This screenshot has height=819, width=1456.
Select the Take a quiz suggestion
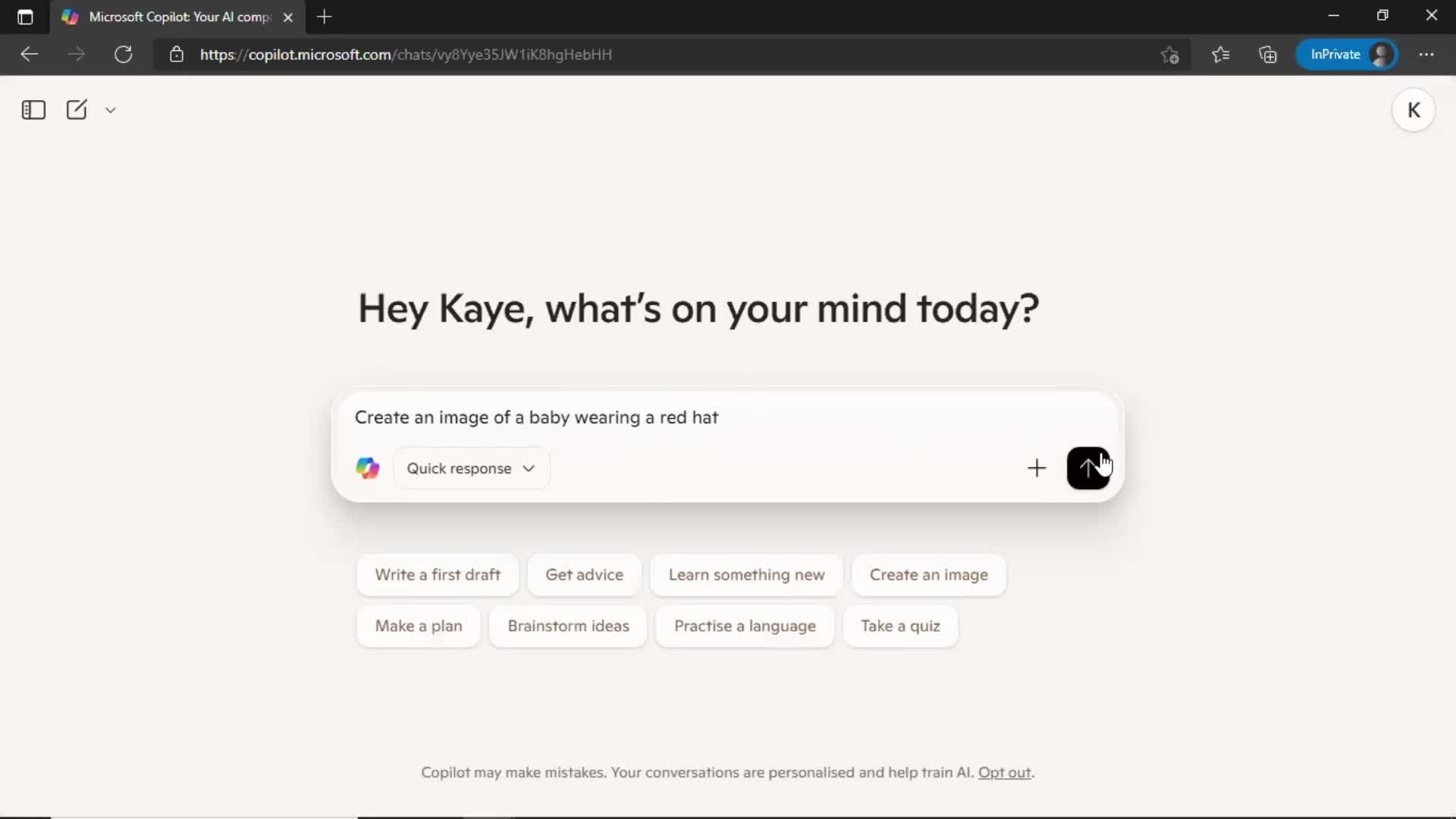(x=900, y=626)
